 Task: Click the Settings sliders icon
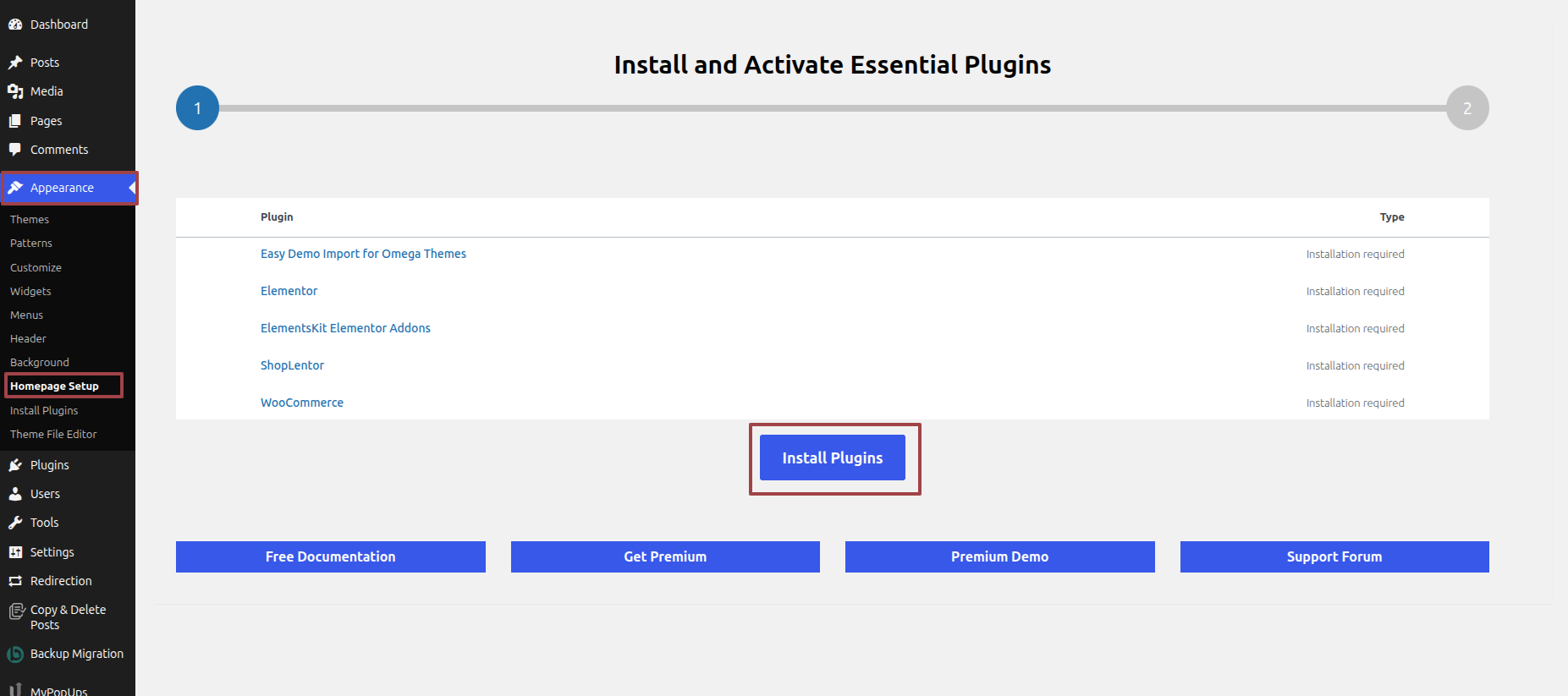click(x=15, y=552)
